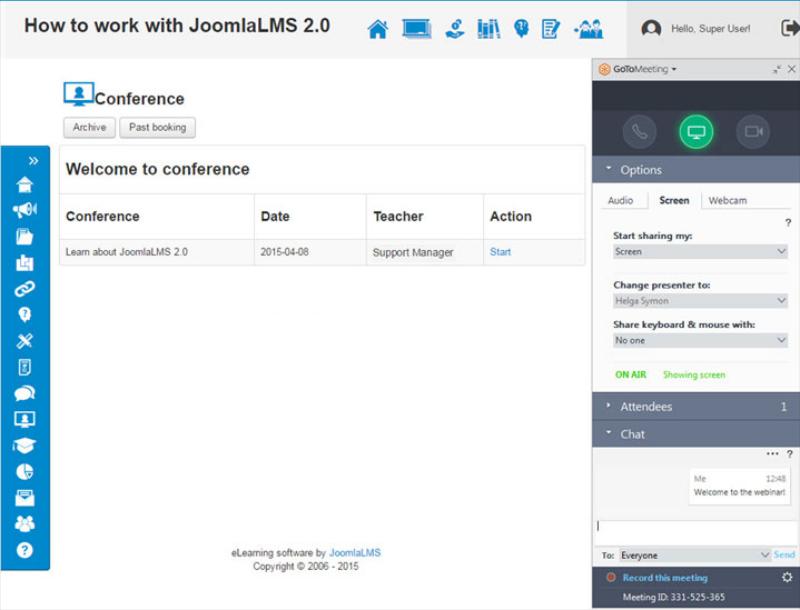Click the 'Support Manager' teacher cell
Image resolution: width=800 pixels, height=610 pixels.
[x=424, y=252]
